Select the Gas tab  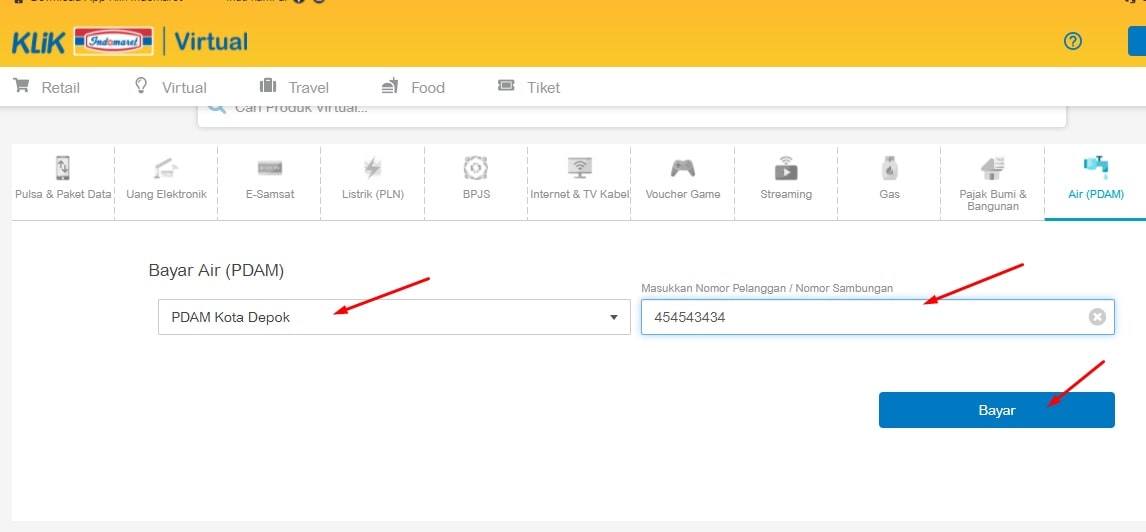(x=889, y=183)
